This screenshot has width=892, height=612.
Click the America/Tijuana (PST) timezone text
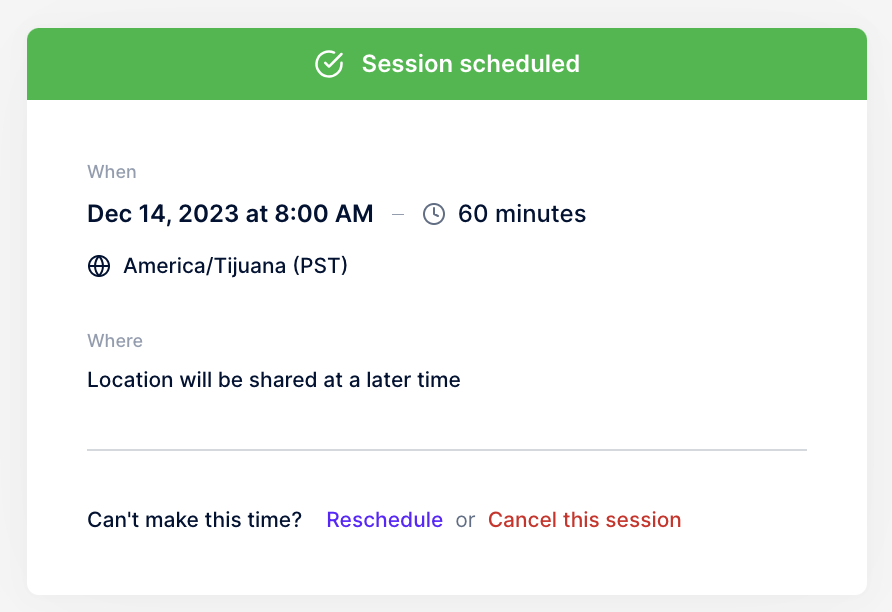236,266
